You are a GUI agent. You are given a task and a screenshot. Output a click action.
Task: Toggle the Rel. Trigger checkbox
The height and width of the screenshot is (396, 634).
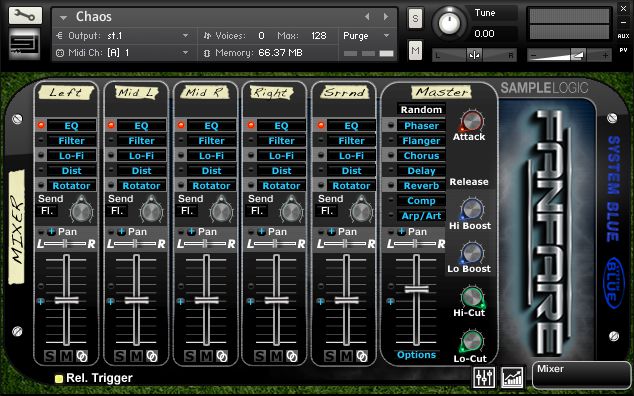(59, 379)
